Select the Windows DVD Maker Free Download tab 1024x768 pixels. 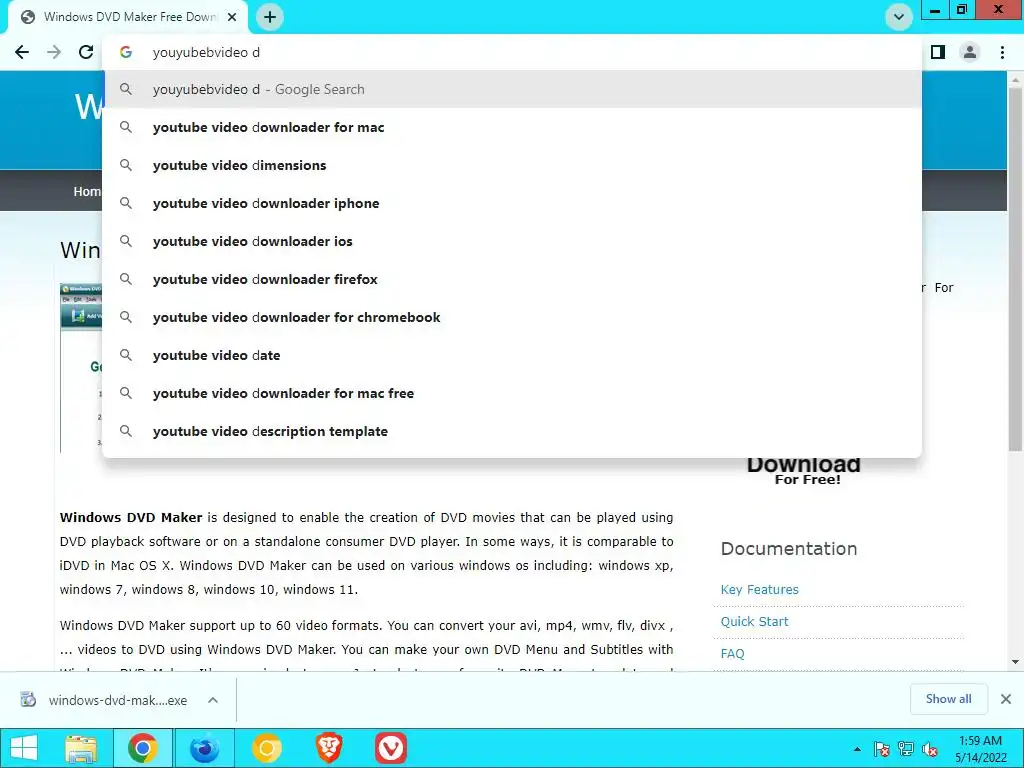pos(128,17)
